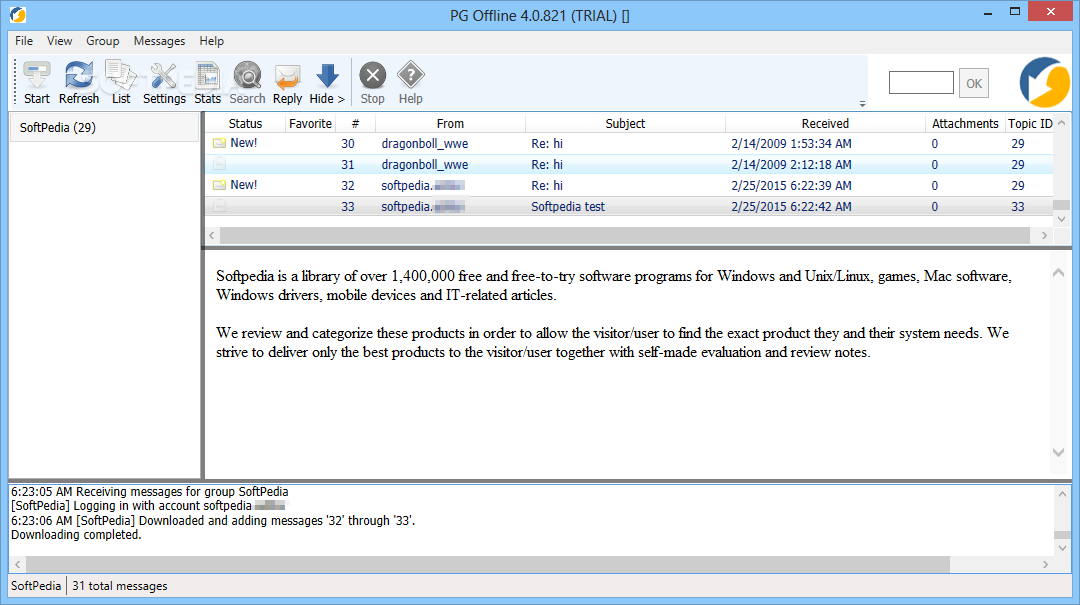Image resolution: width=1080 pixels, height=605 pixels.
Task: Click the log panel's horizontal scrollbar
Action: tap(488, 564)
